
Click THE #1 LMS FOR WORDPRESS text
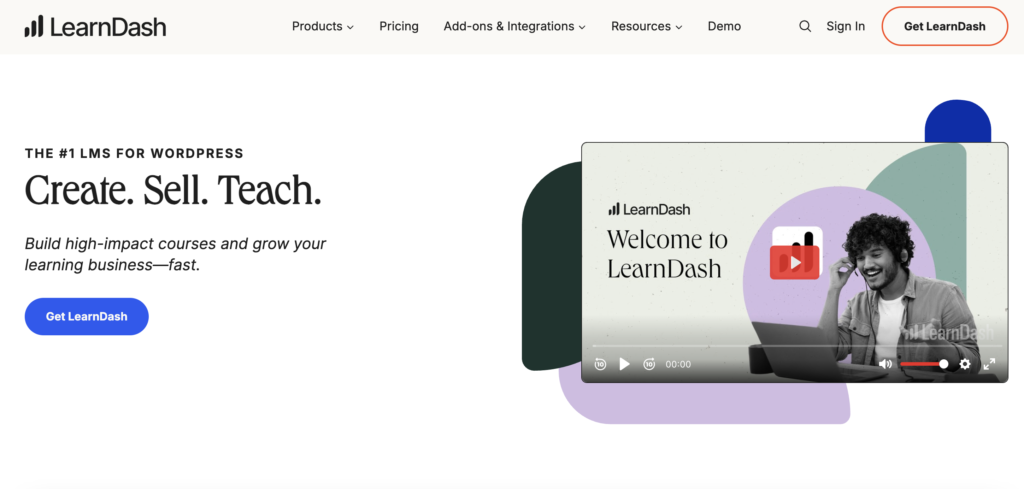pos(134,153)
